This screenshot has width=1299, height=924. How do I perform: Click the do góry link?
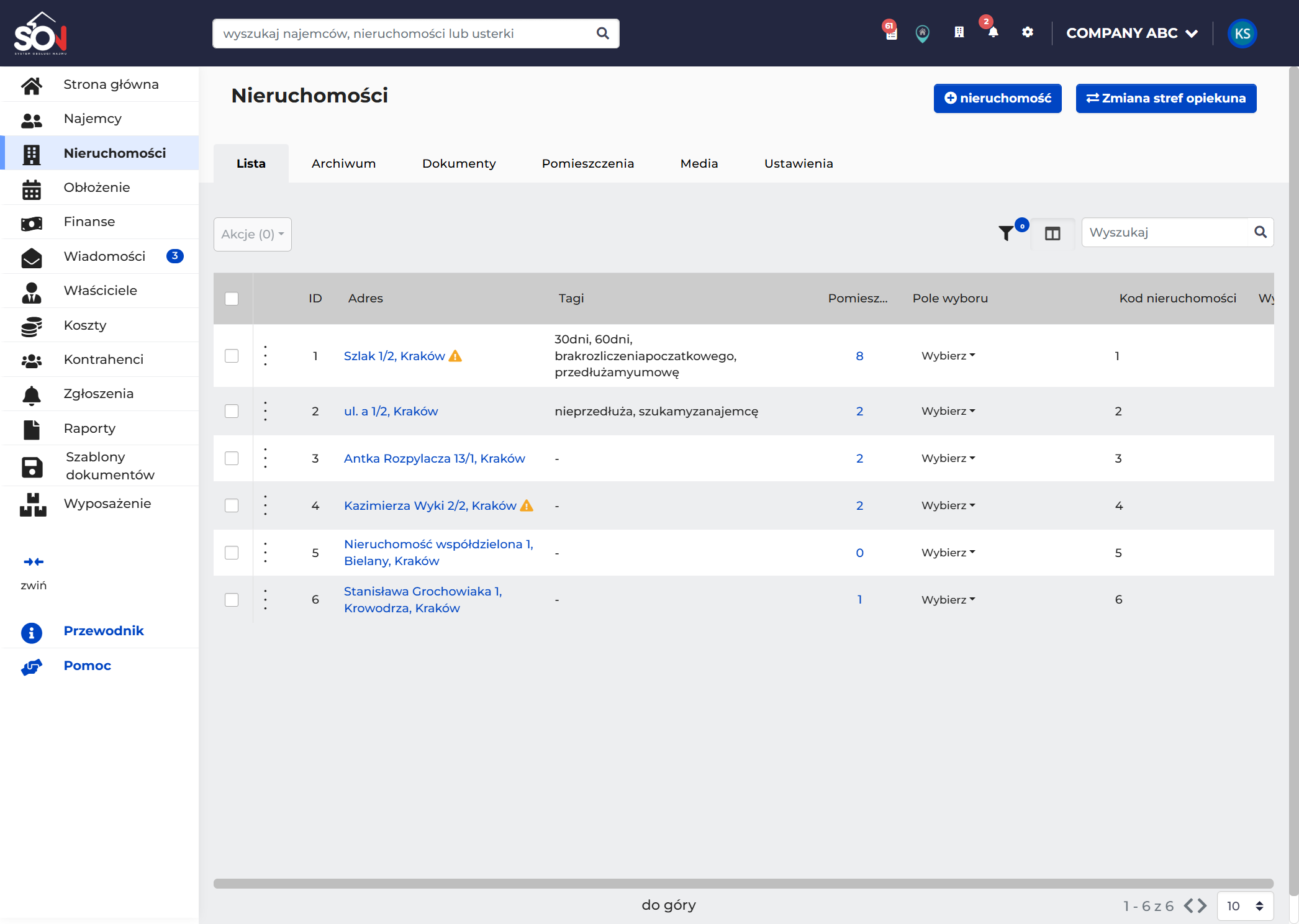[669, 905]
